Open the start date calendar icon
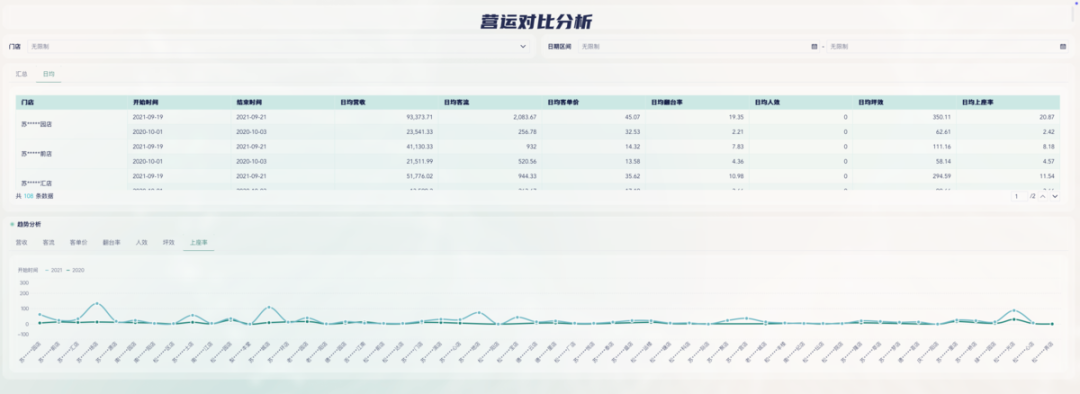Screen dimensions: 1080x394 [x=814, y=47]
